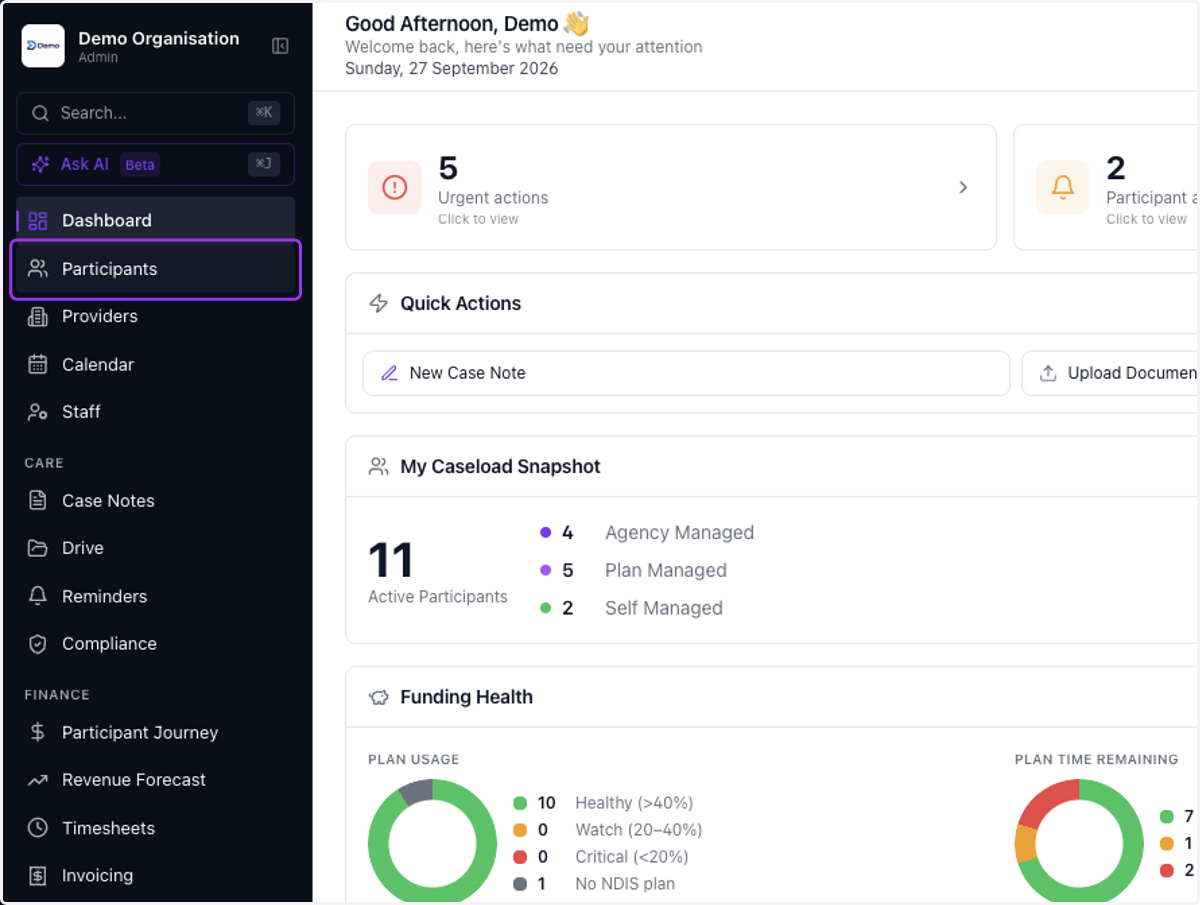This screenshot has height=905, width=1200.
Task: Click the No NDIS plan legend label
Action: tap(625, 884)
